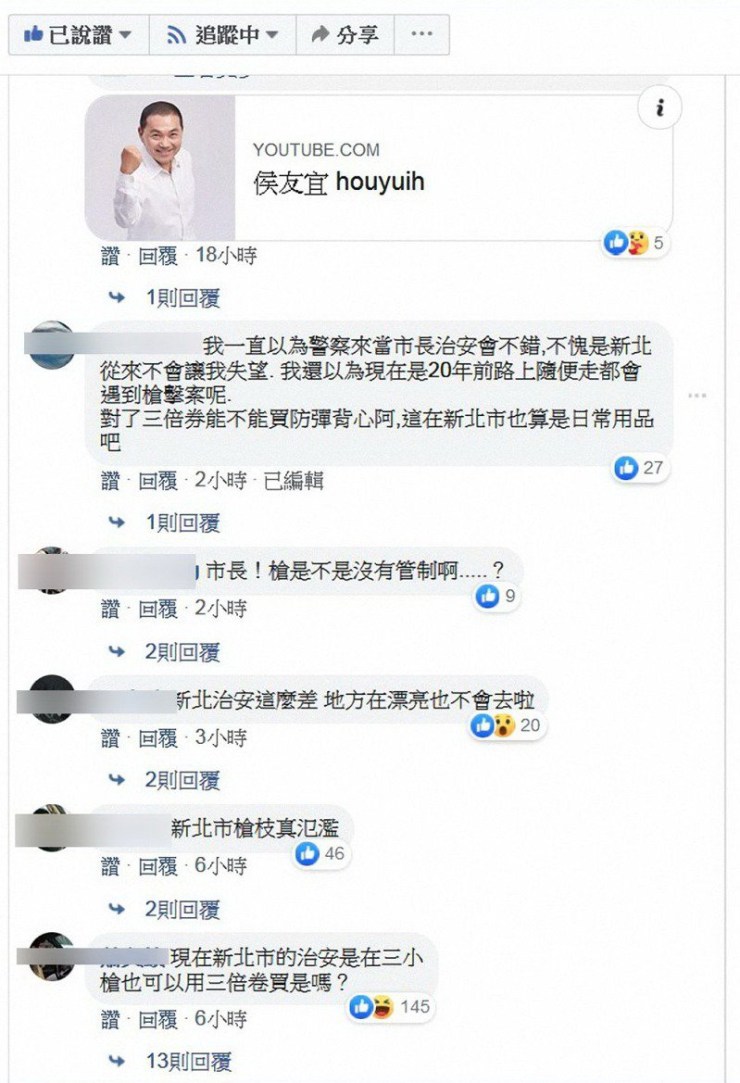
Task: View reactions with count 20
Action: [506, 725]
